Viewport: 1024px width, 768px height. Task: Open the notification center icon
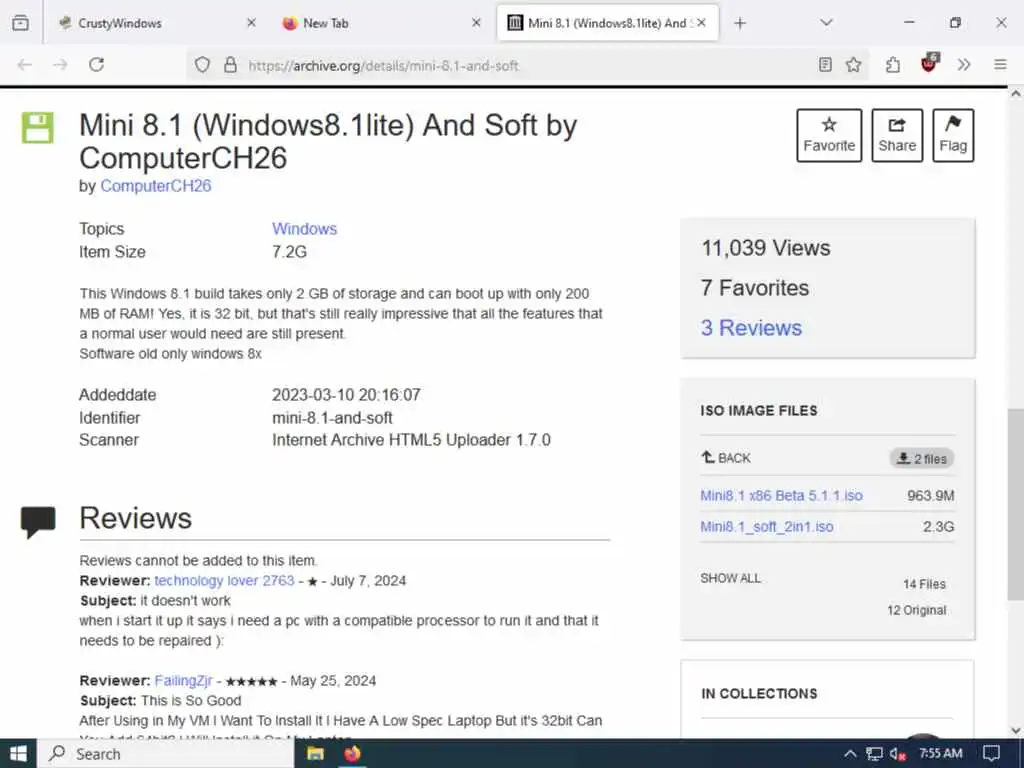(991, 754)
